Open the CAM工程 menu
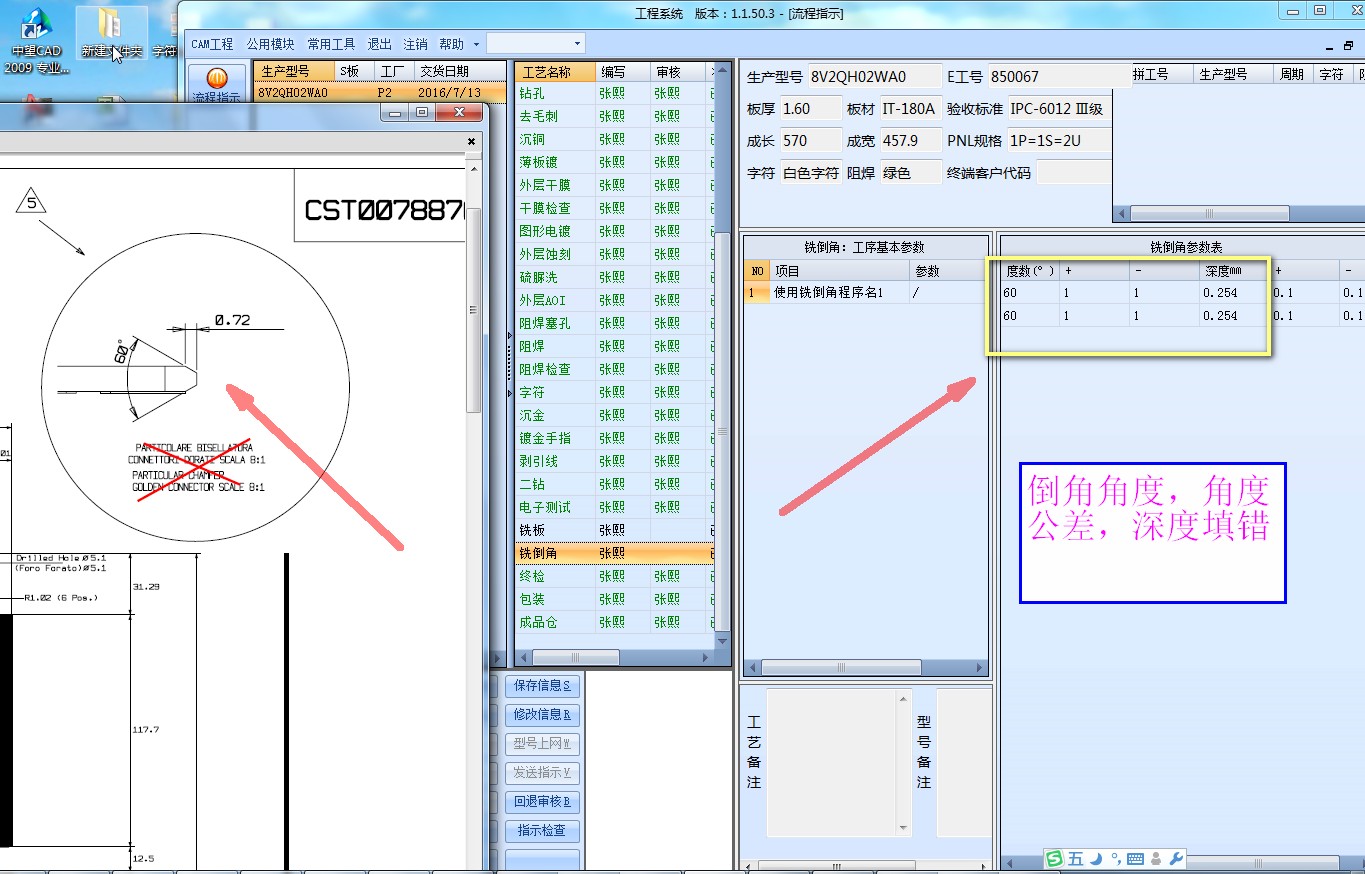This screenshot has height=874, width=1365. coord(212,44)
